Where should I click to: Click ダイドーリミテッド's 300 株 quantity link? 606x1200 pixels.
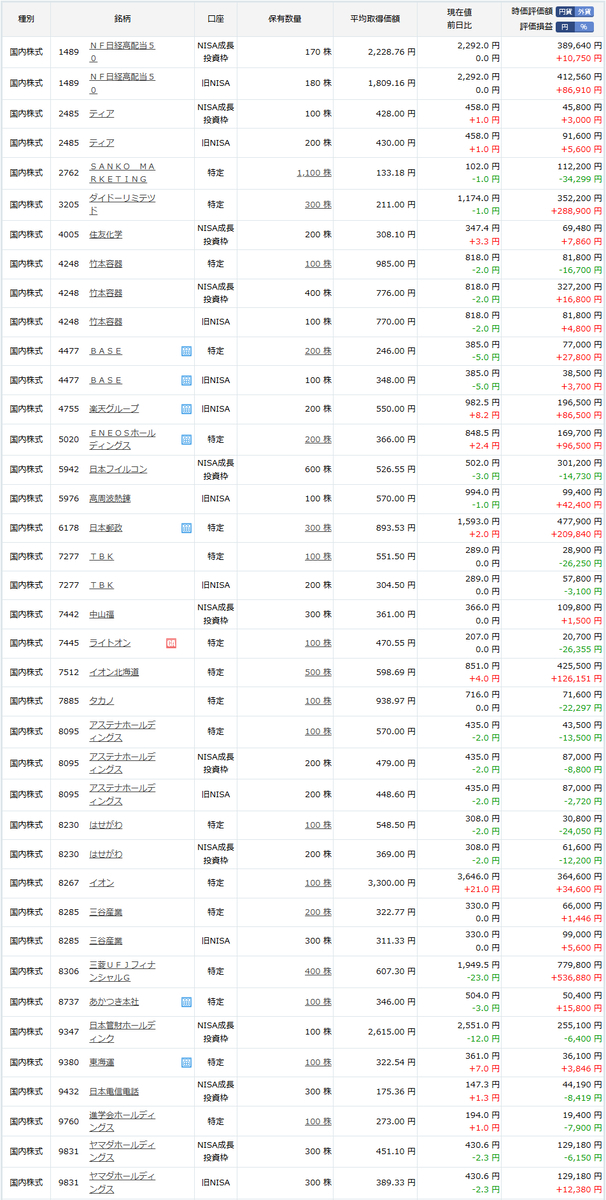coord(319,204)
